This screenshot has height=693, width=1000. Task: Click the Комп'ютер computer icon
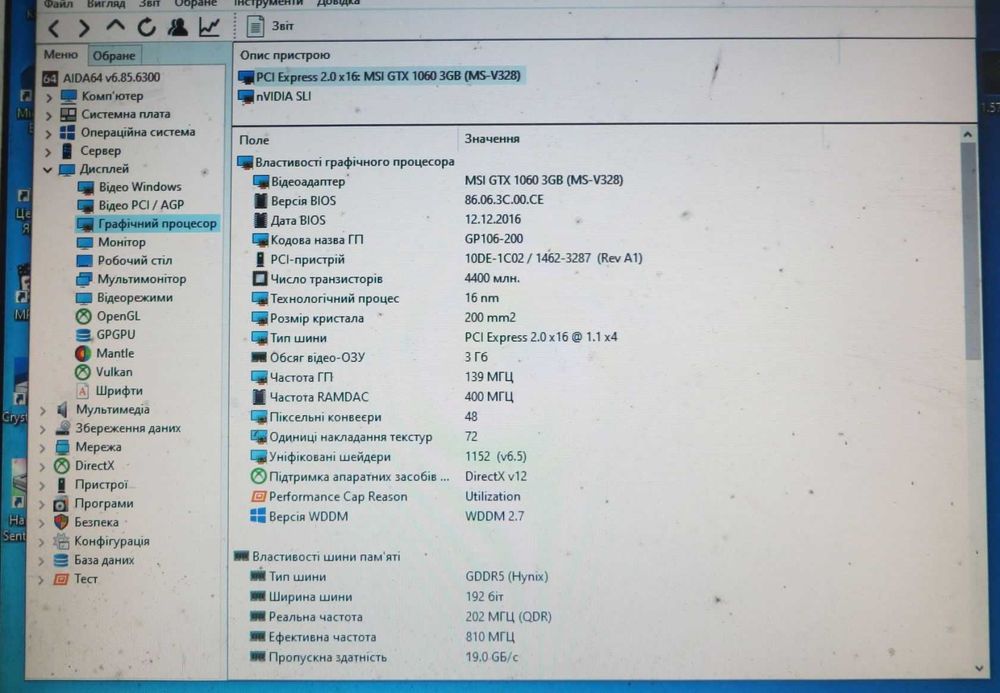coord(68,97)
